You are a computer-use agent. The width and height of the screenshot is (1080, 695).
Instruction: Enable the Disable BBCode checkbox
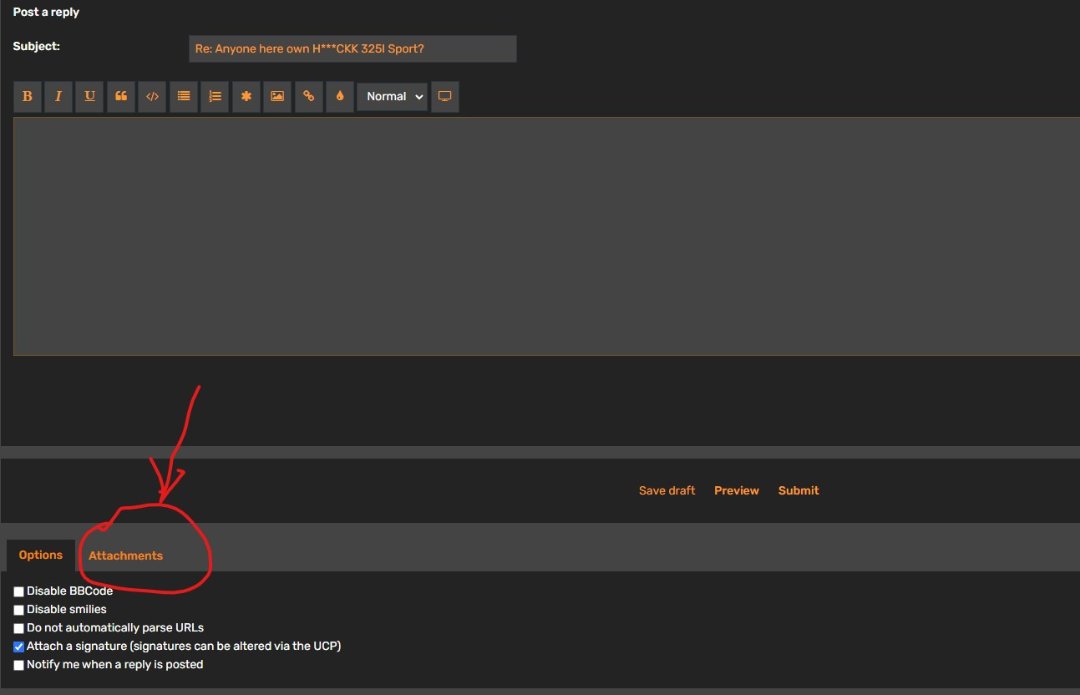pos(19,592)
